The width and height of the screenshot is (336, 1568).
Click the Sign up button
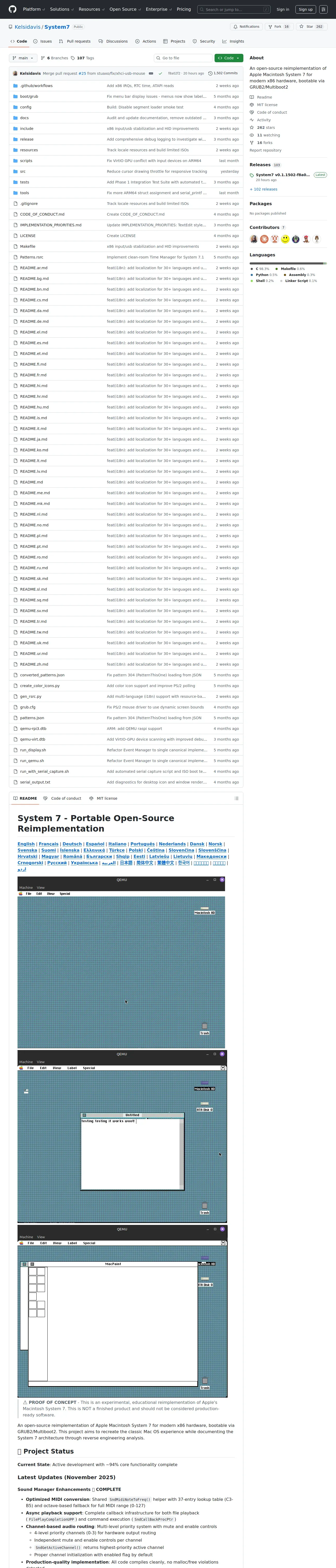coord(305,9)
